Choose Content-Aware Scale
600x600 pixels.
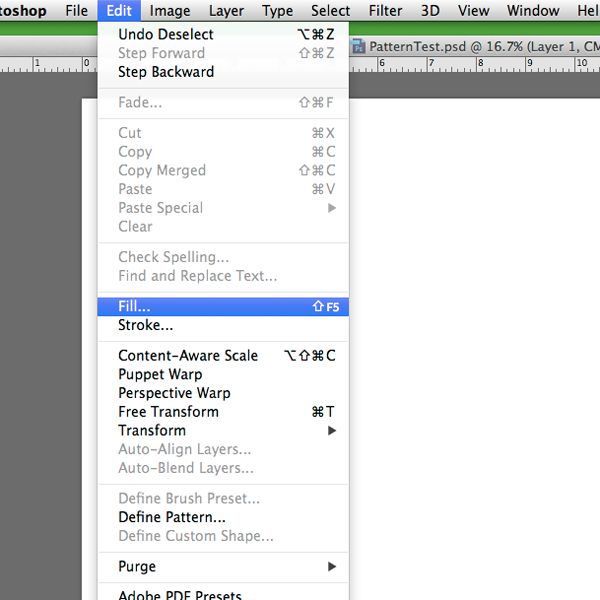223,355
